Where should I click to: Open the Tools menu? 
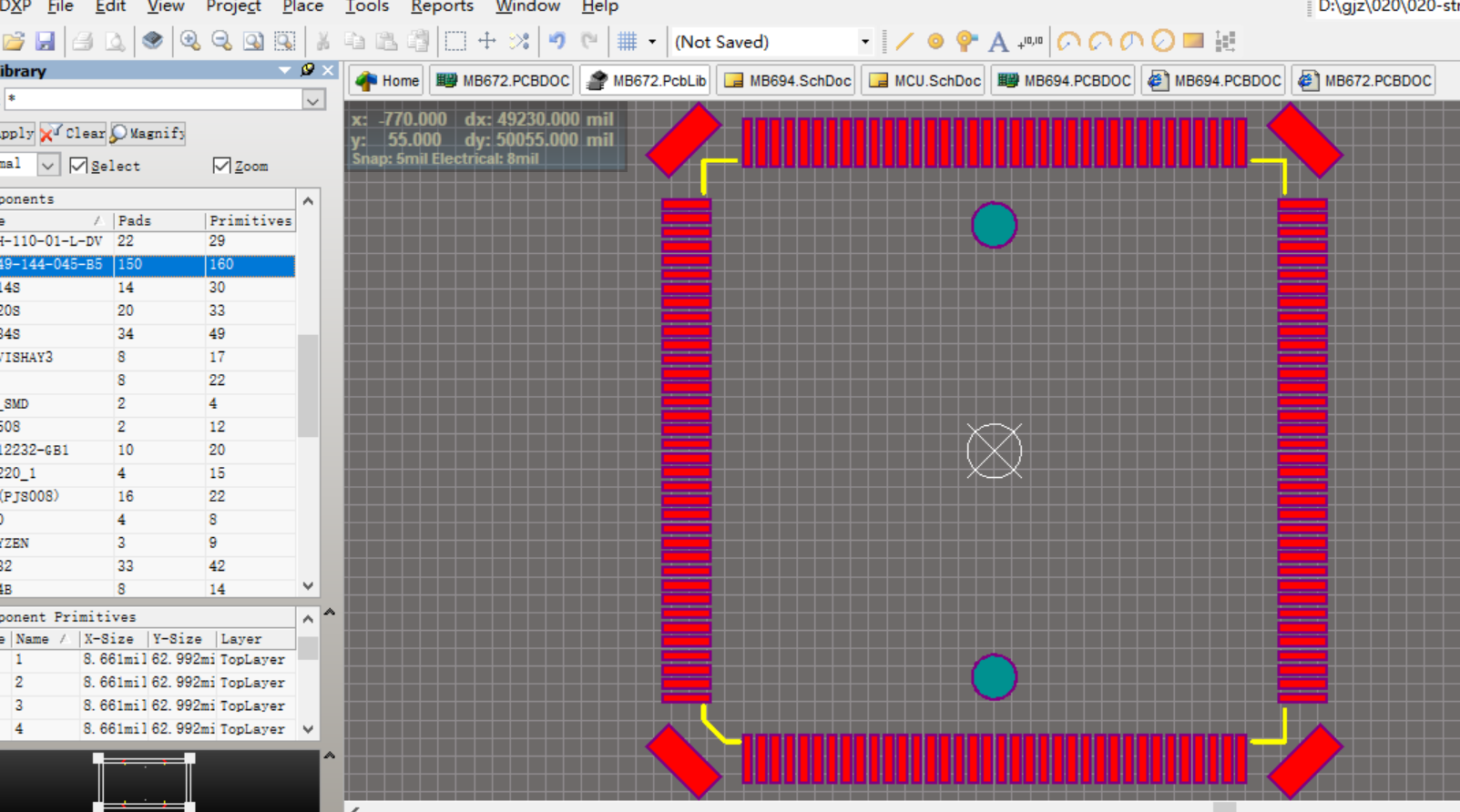(x=367, y=6)
